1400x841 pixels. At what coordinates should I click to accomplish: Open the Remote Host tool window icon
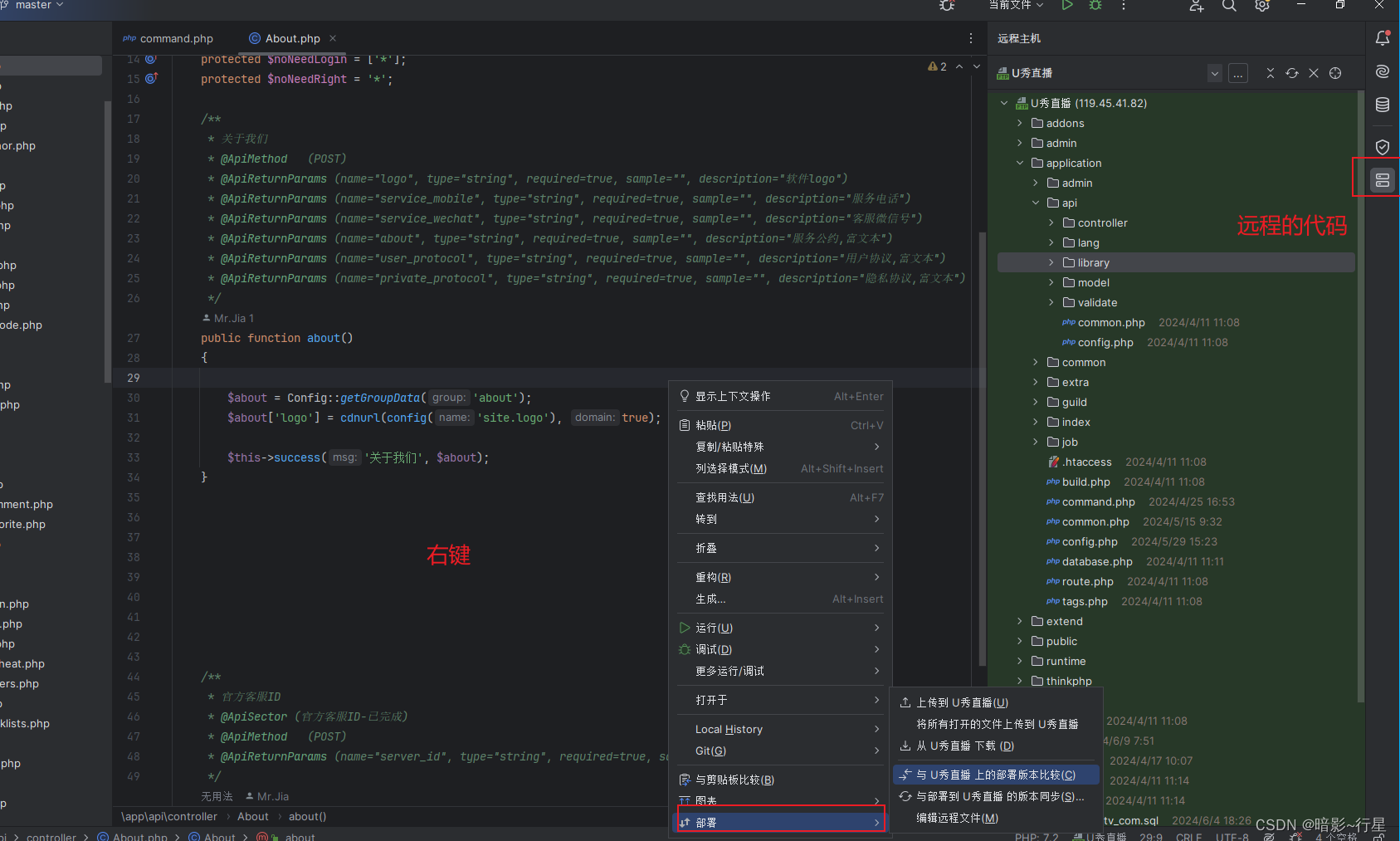point(1382,179)
